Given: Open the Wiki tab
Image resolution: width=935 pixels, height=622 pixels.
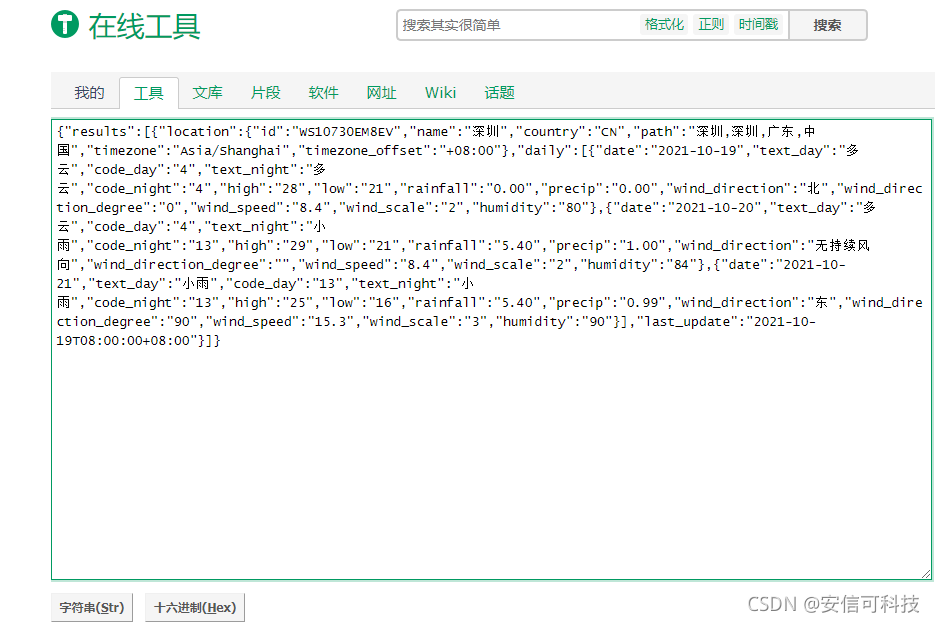Looking at the screenshot, I should [441, 92].
